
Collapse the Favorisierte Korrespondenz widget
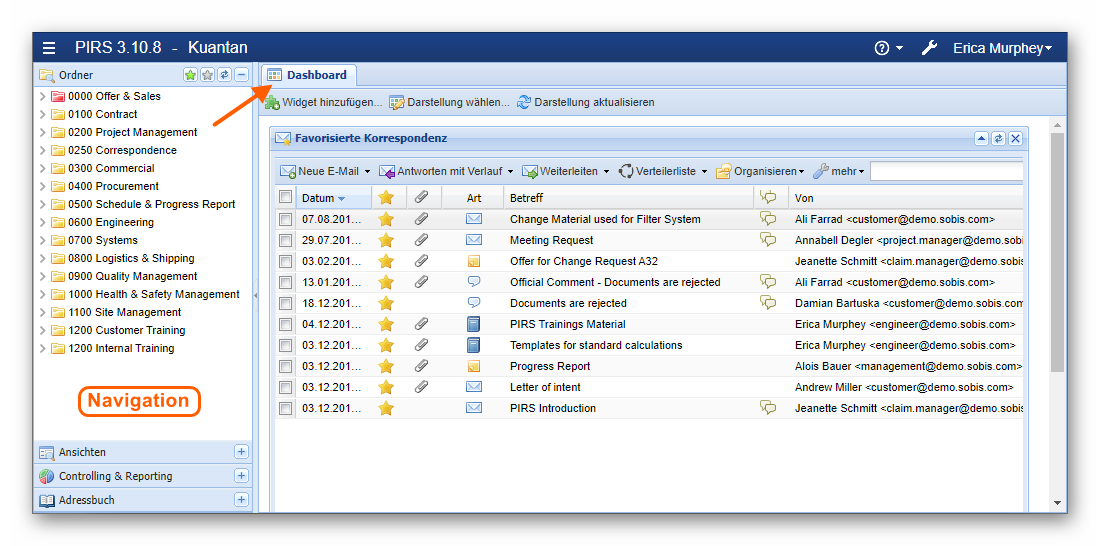pyautogui.click(x=981, y=138)
